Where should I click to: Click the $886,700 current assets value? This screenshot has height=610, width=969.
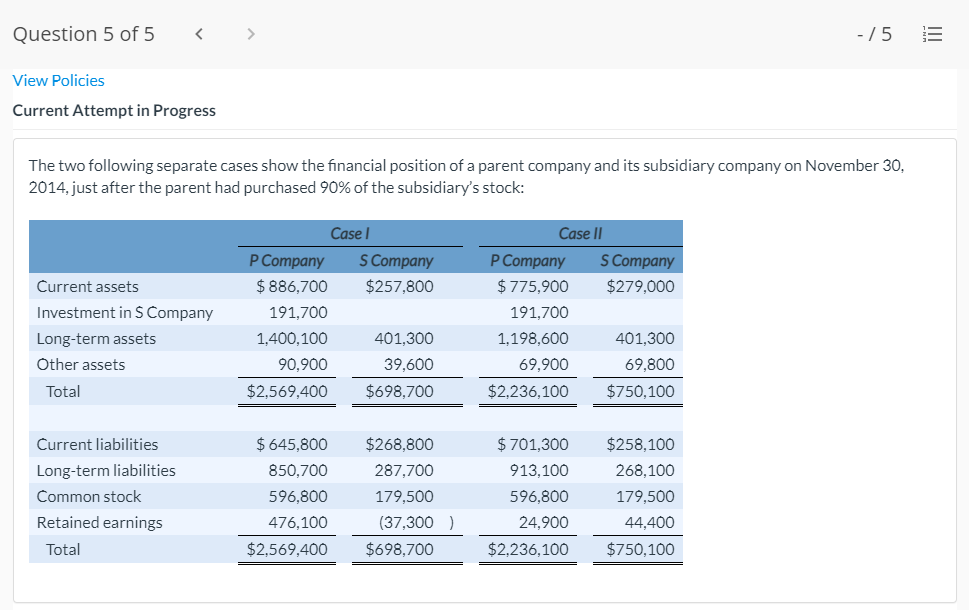point(293,286)
